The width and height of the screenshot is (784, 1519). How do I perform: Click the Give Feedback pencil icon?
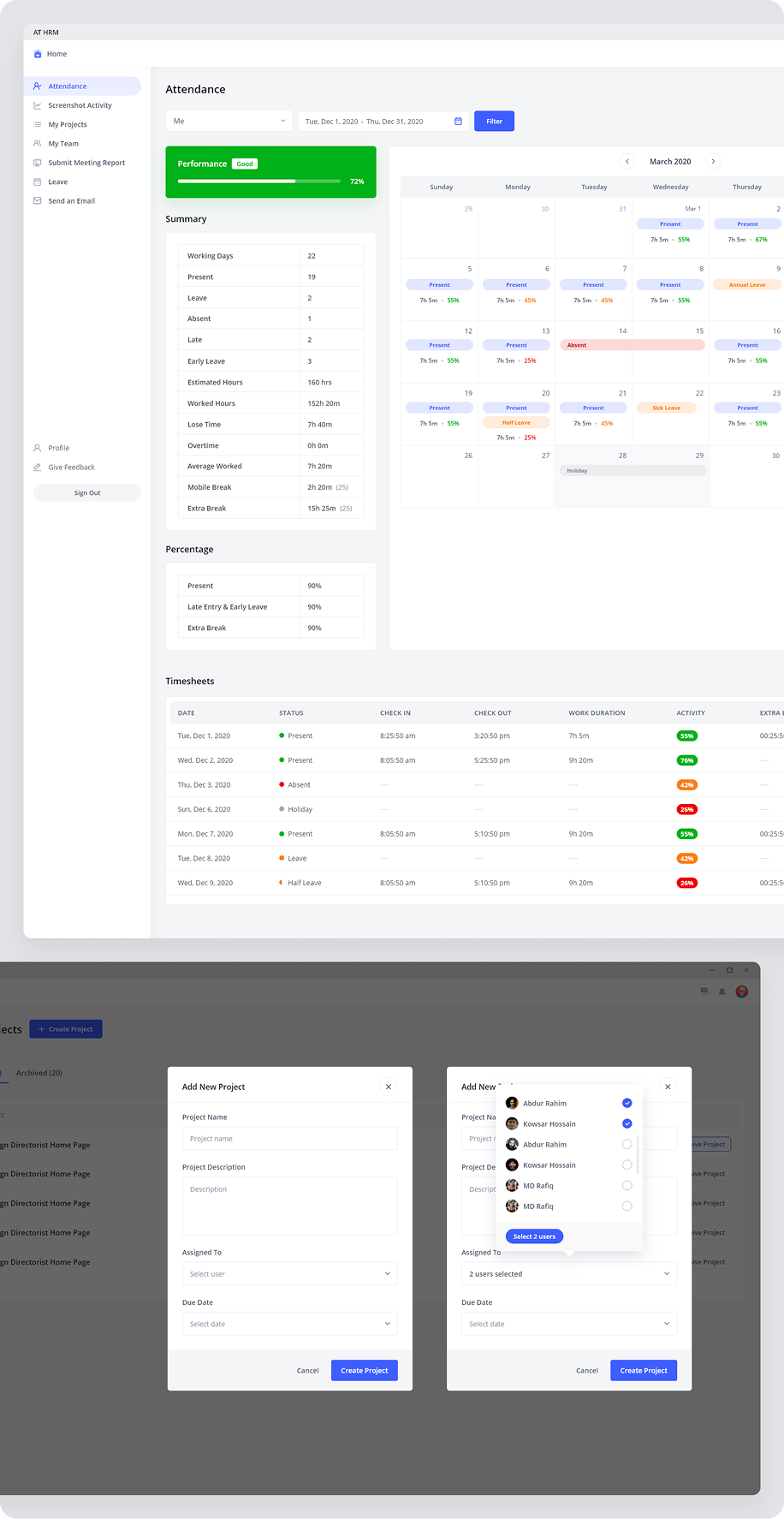point(38,468)
